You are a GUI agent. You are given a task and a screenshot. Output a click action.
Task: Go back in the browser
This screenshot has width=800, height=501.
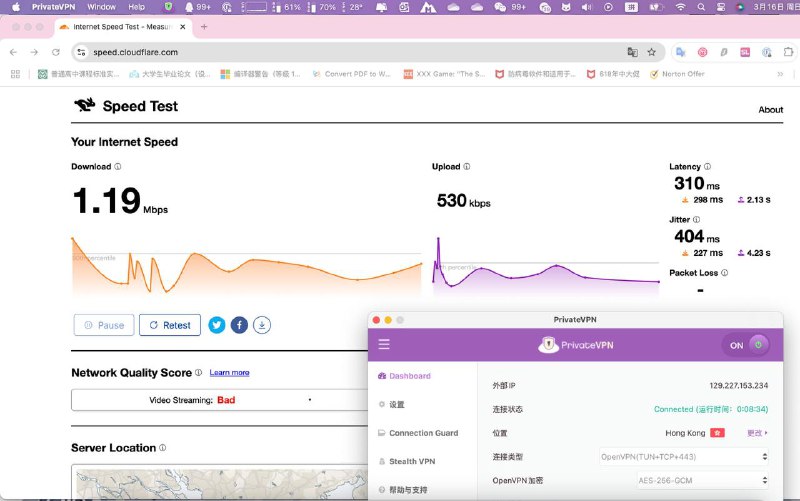pos(14,52)
